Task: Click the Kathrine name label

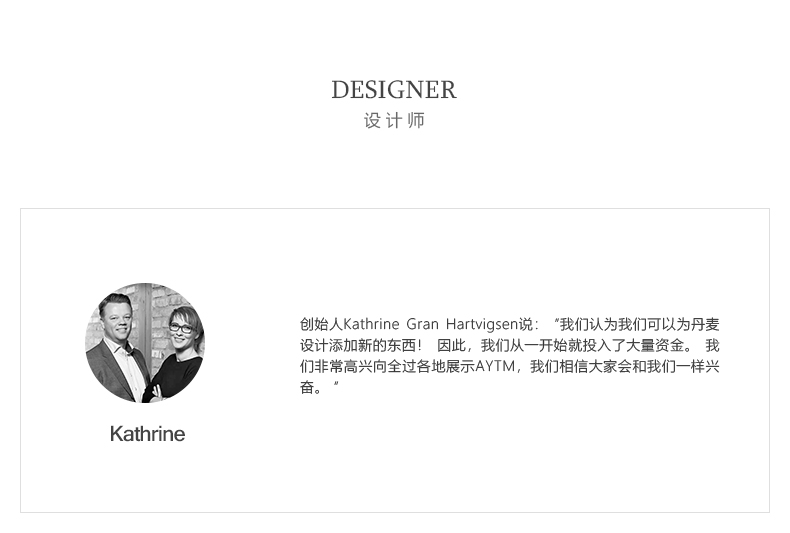Action: coord(147,434)
